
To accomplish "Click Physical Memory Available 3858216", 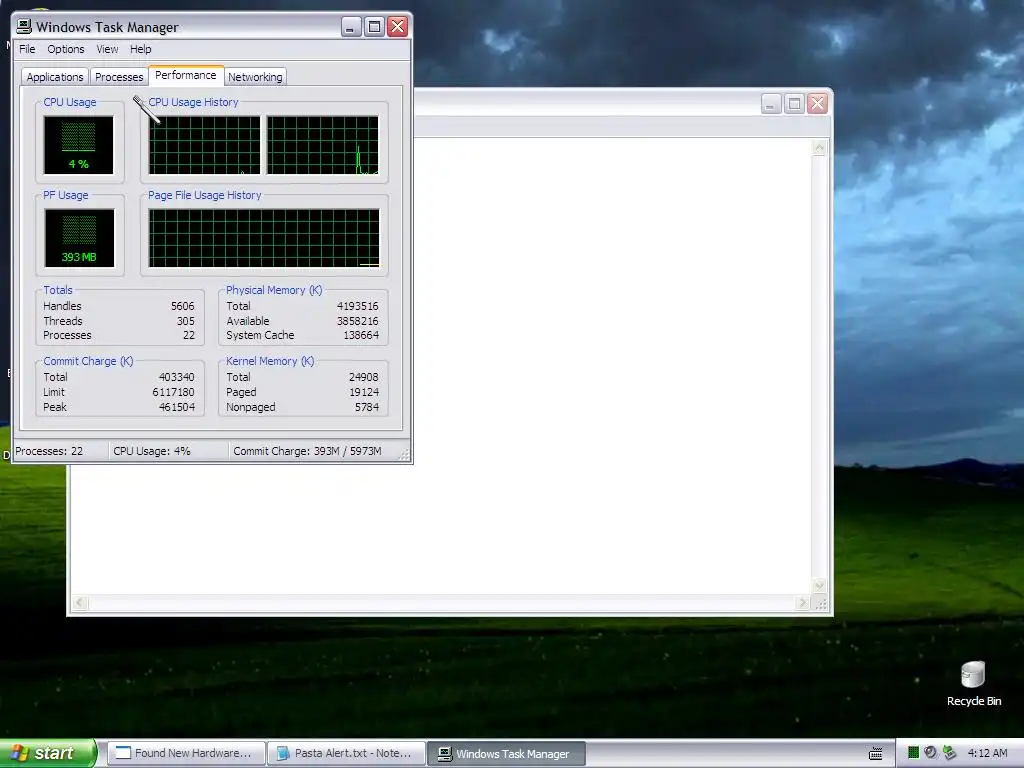I will (357, 321).
